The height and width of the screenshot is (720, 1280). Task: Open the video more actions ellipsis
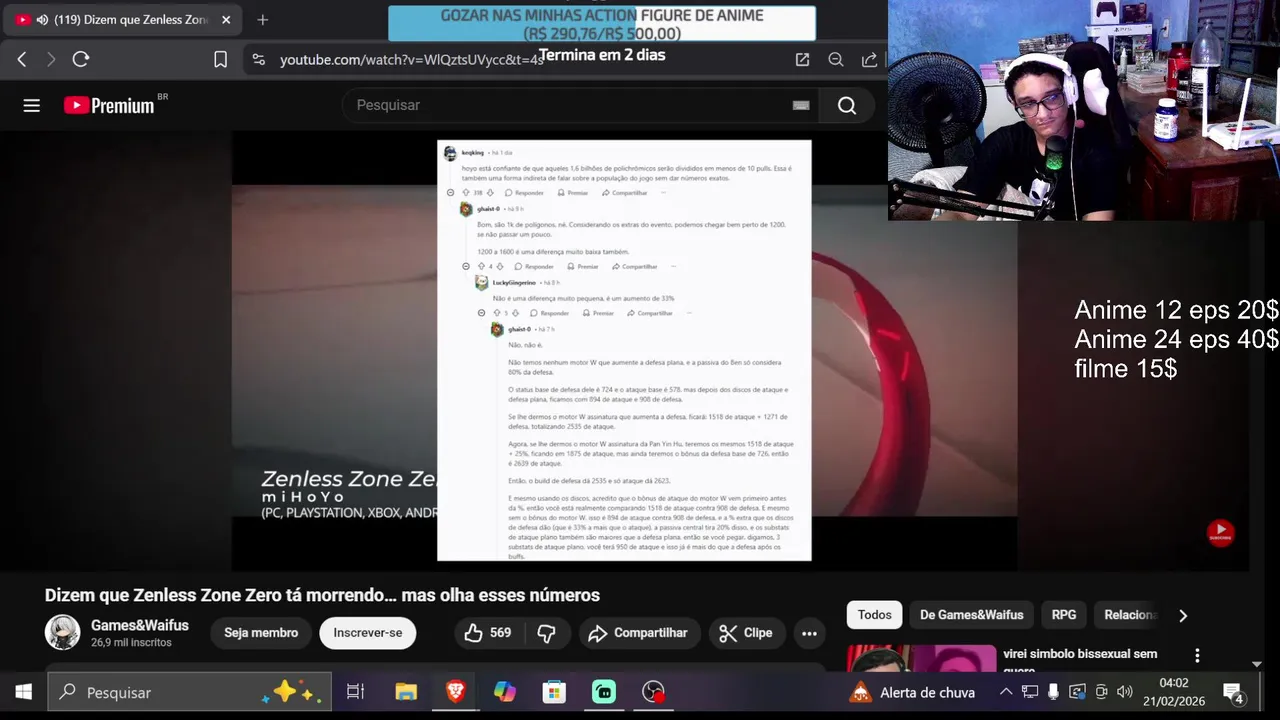pyautogui.click(x=809, y=633)
